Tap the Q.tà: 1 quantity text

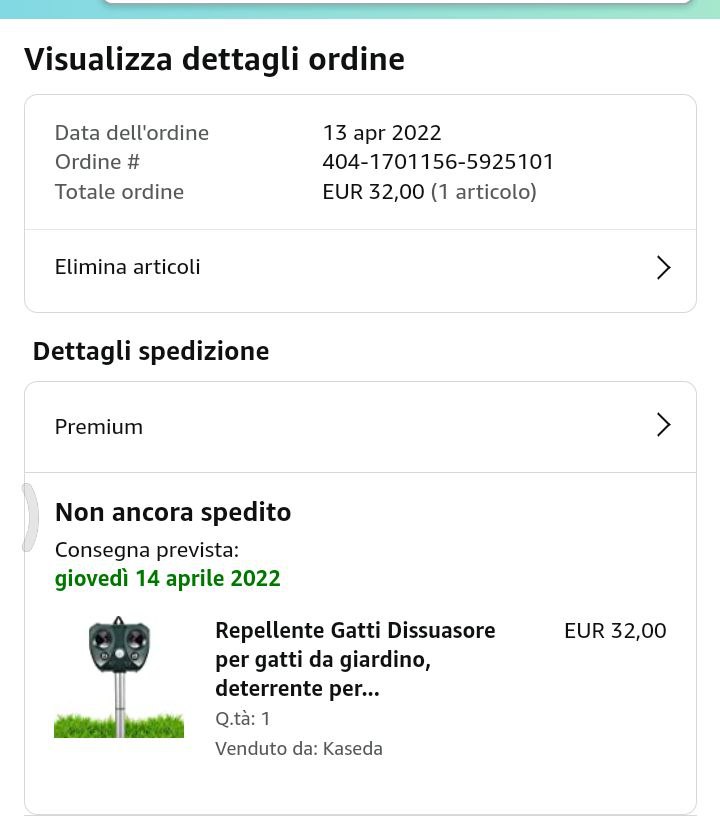(x=243, y=719)
